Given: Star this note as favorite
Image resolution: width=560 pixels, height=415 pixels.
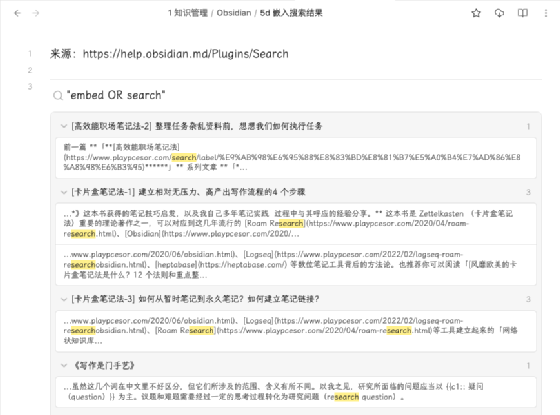Looking at the screenshot, I should coord(476,13).
